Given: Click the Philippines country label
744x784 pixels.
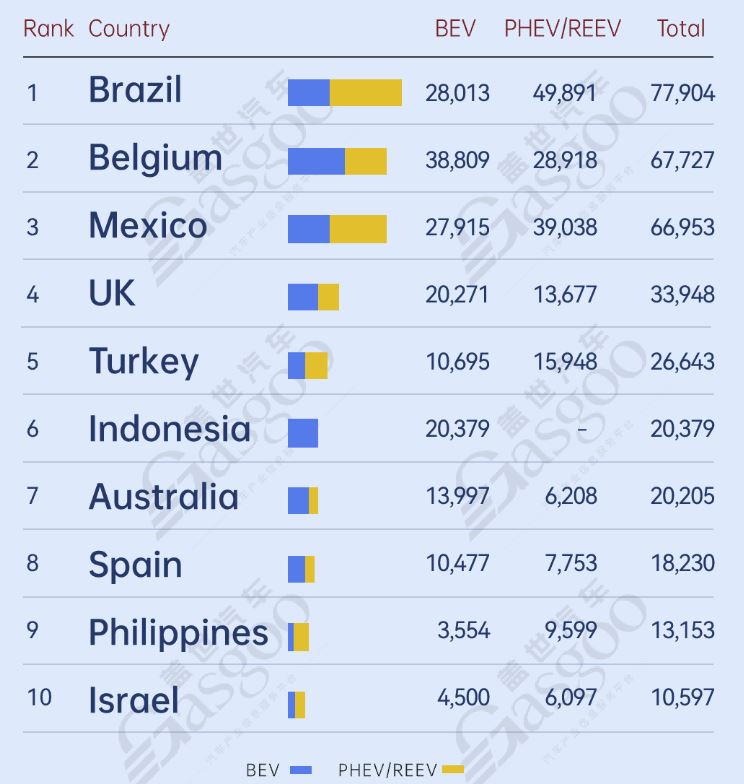Looking at the screenshot, I should [x=178, y=632].
